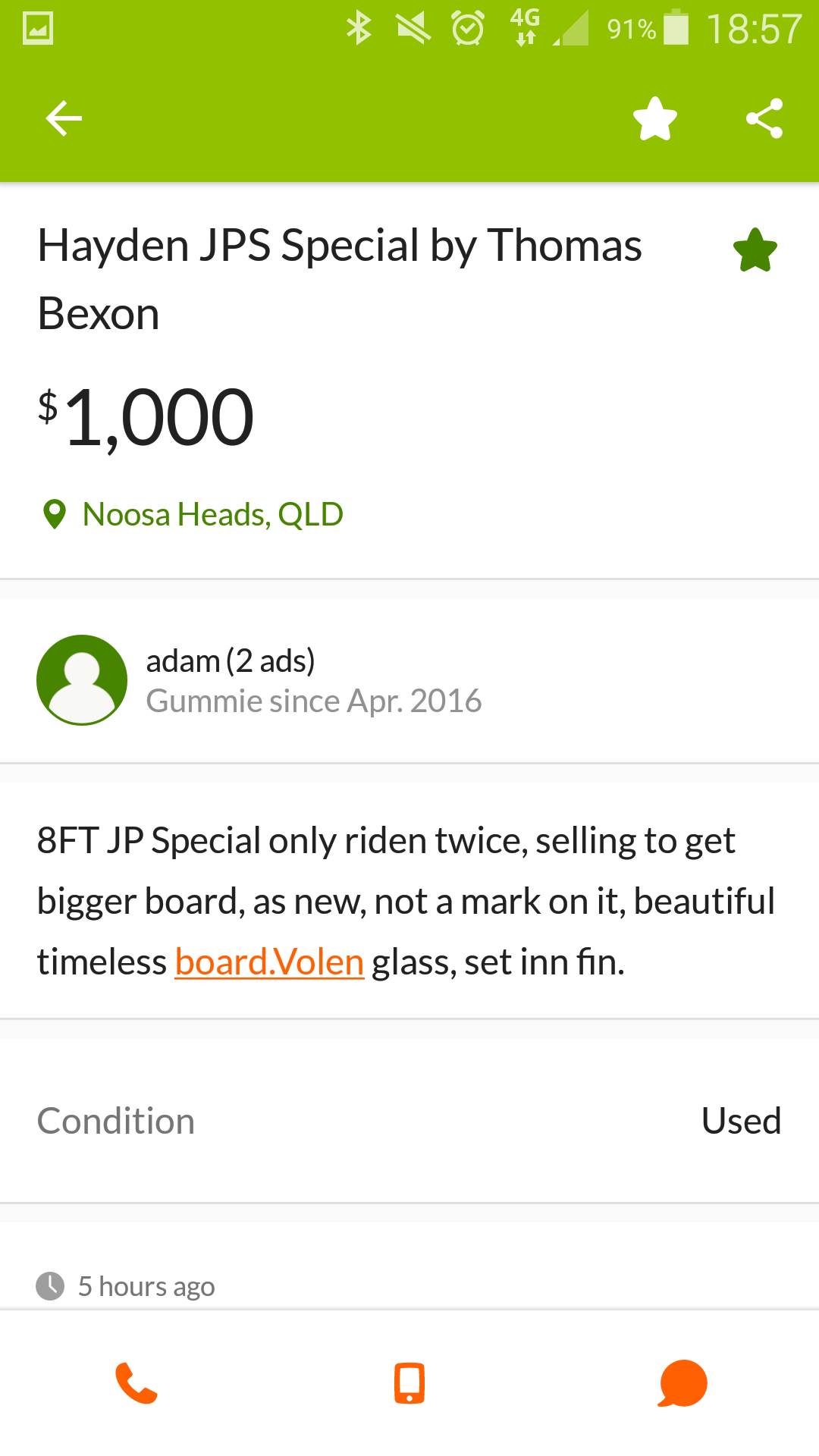Tap the $1,000 price text

click(146, 417)
